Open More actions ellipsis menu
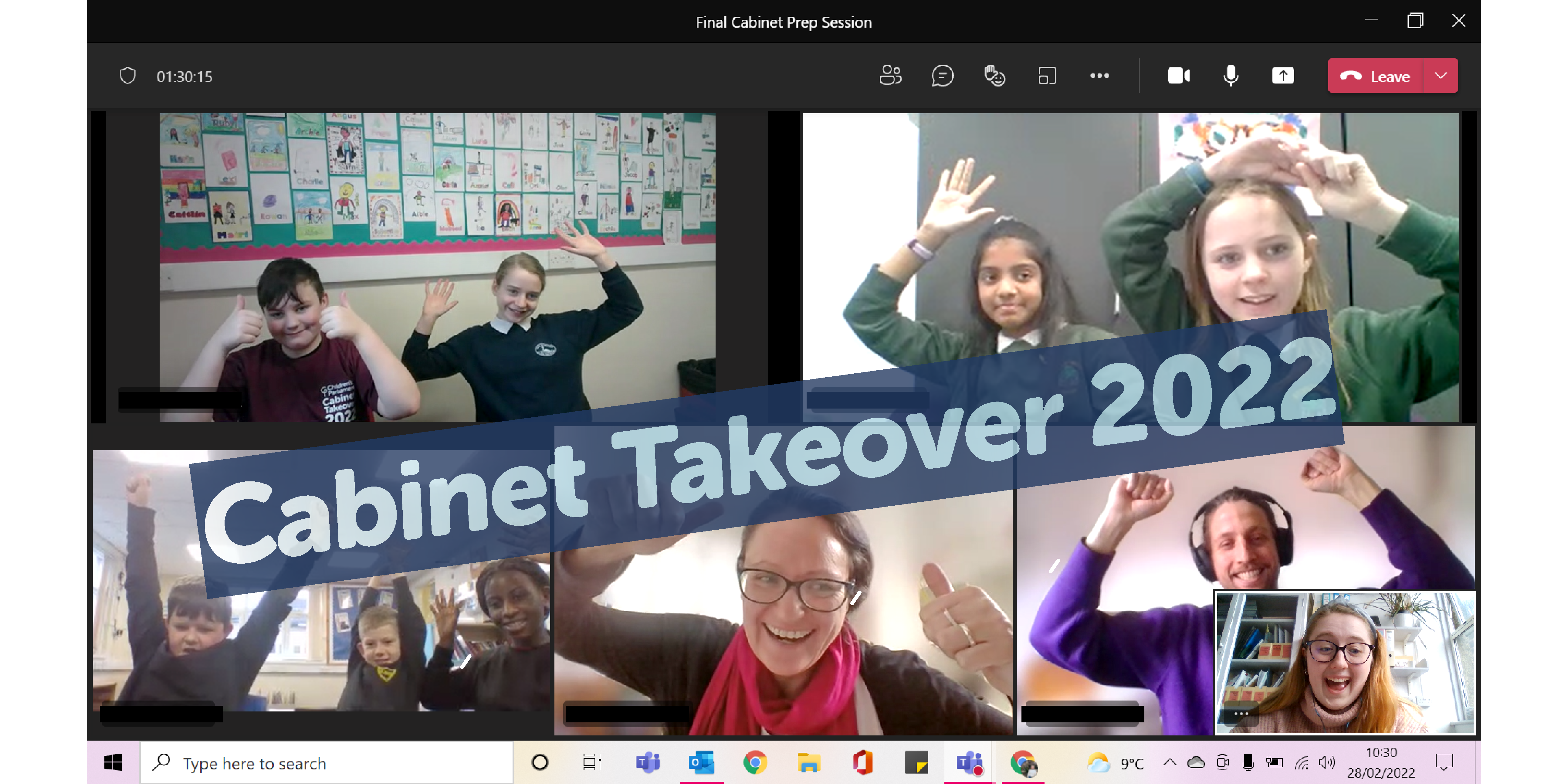This screenshot has height=784, width=1568. [1099, 76]
